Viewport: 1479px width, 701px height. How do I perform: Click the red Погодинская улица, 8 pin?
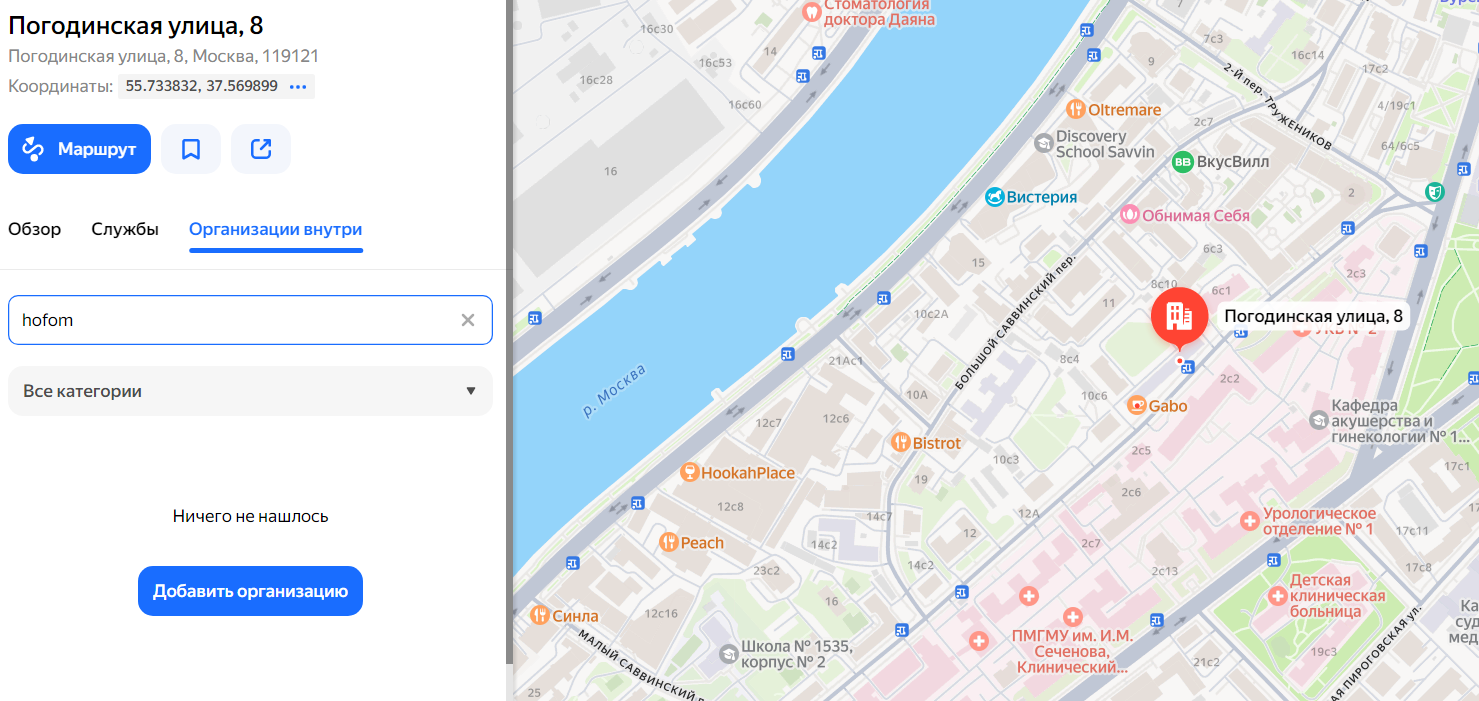[1179, 315]
